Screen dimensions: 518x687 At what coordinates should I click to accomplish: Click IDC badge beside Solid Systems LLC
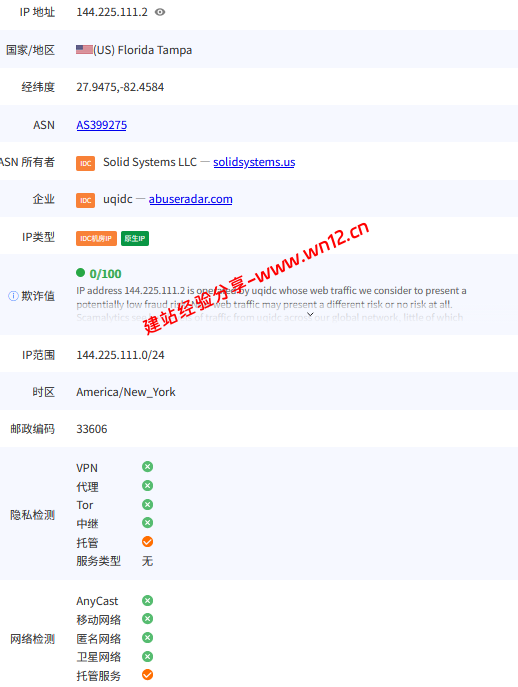click(x=85, y=163)
